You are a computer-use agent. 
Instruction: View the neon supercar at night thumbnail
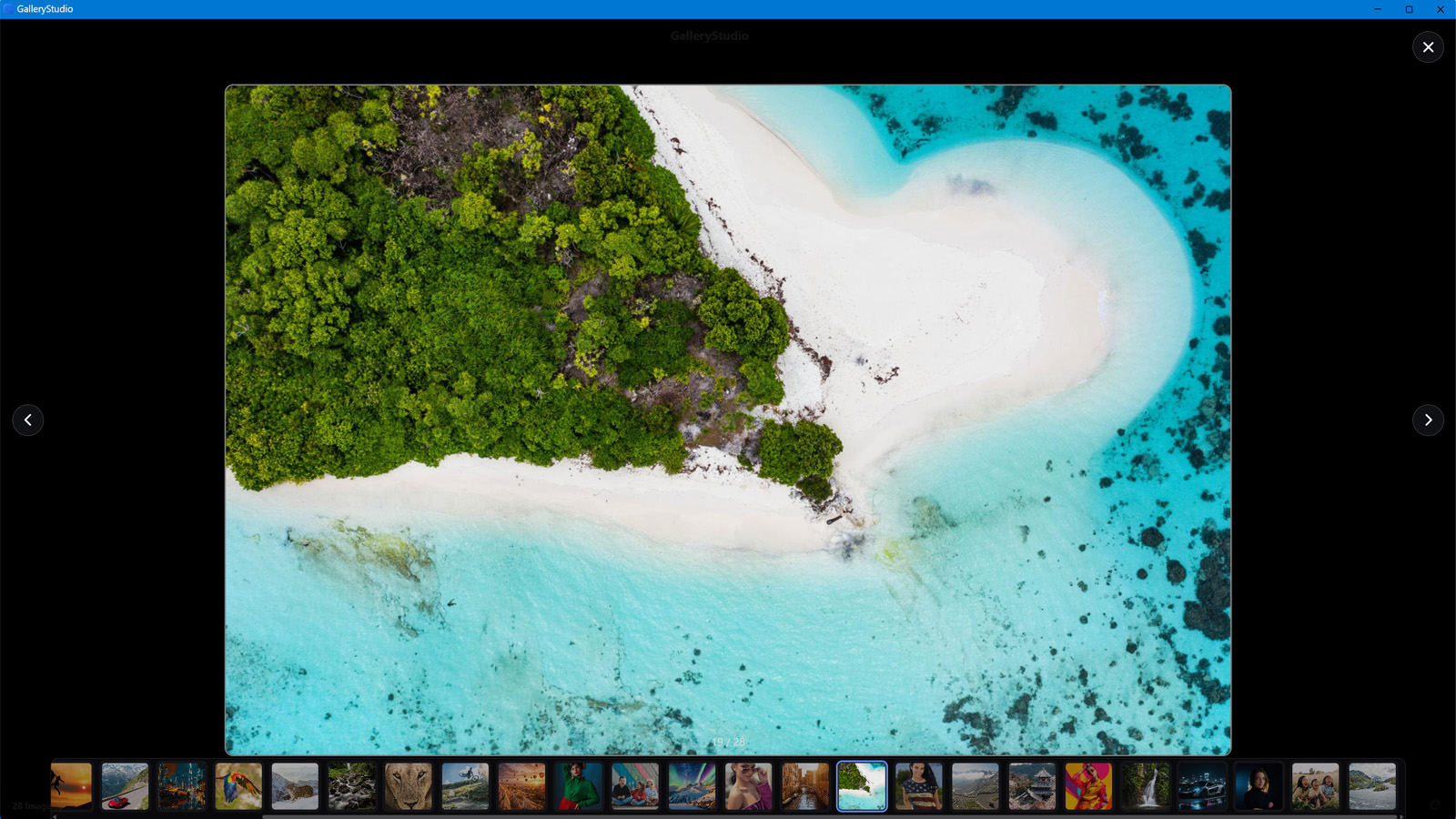[1202, 786]
